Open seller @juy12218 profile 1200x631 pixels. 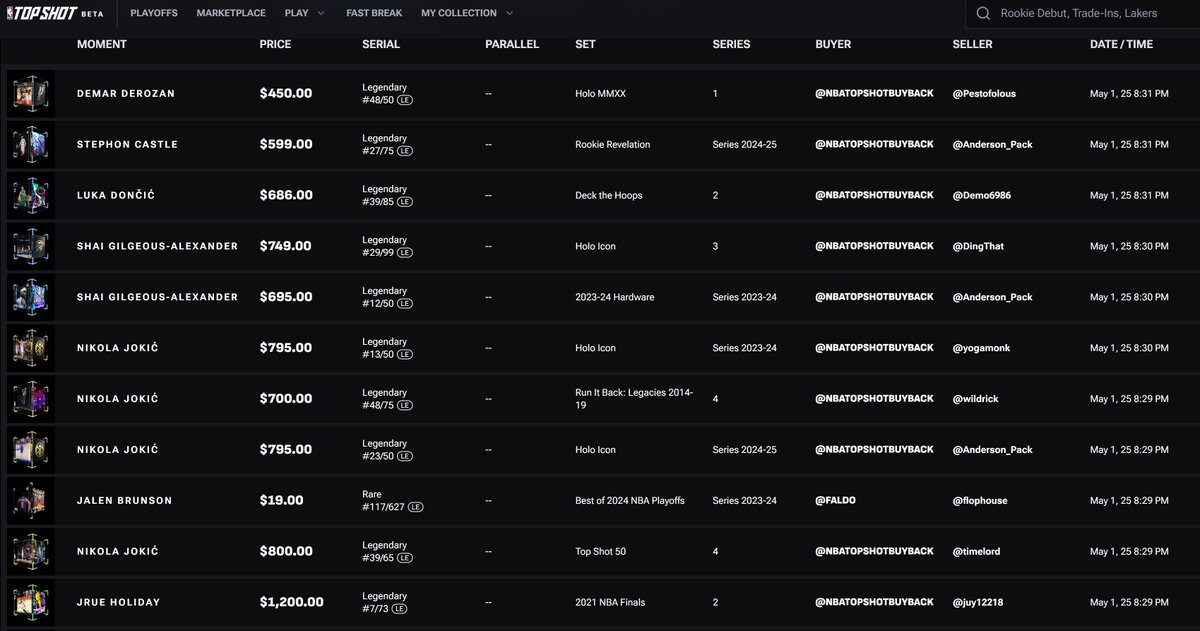978,602
